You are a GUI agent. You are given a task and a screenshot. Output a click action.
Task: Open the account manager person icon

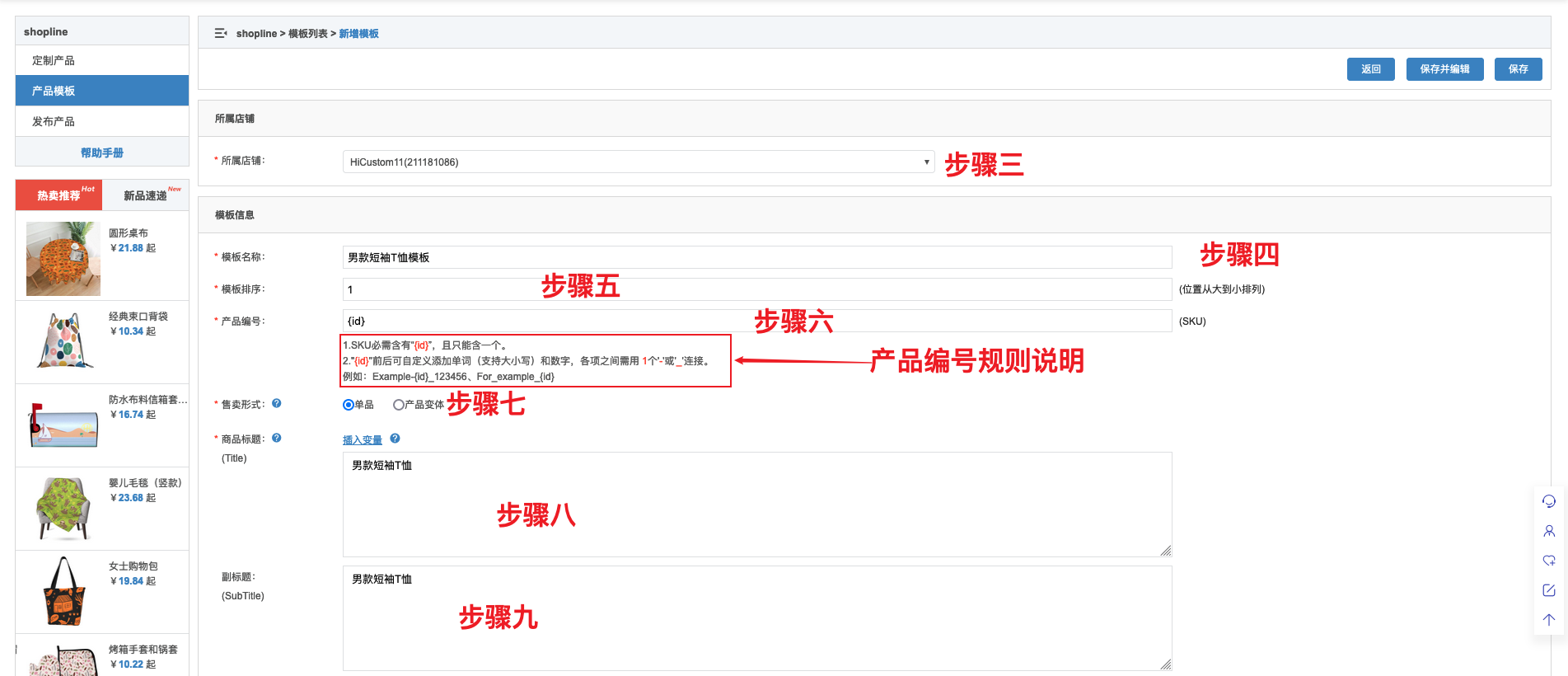(x=1549, y=531)
